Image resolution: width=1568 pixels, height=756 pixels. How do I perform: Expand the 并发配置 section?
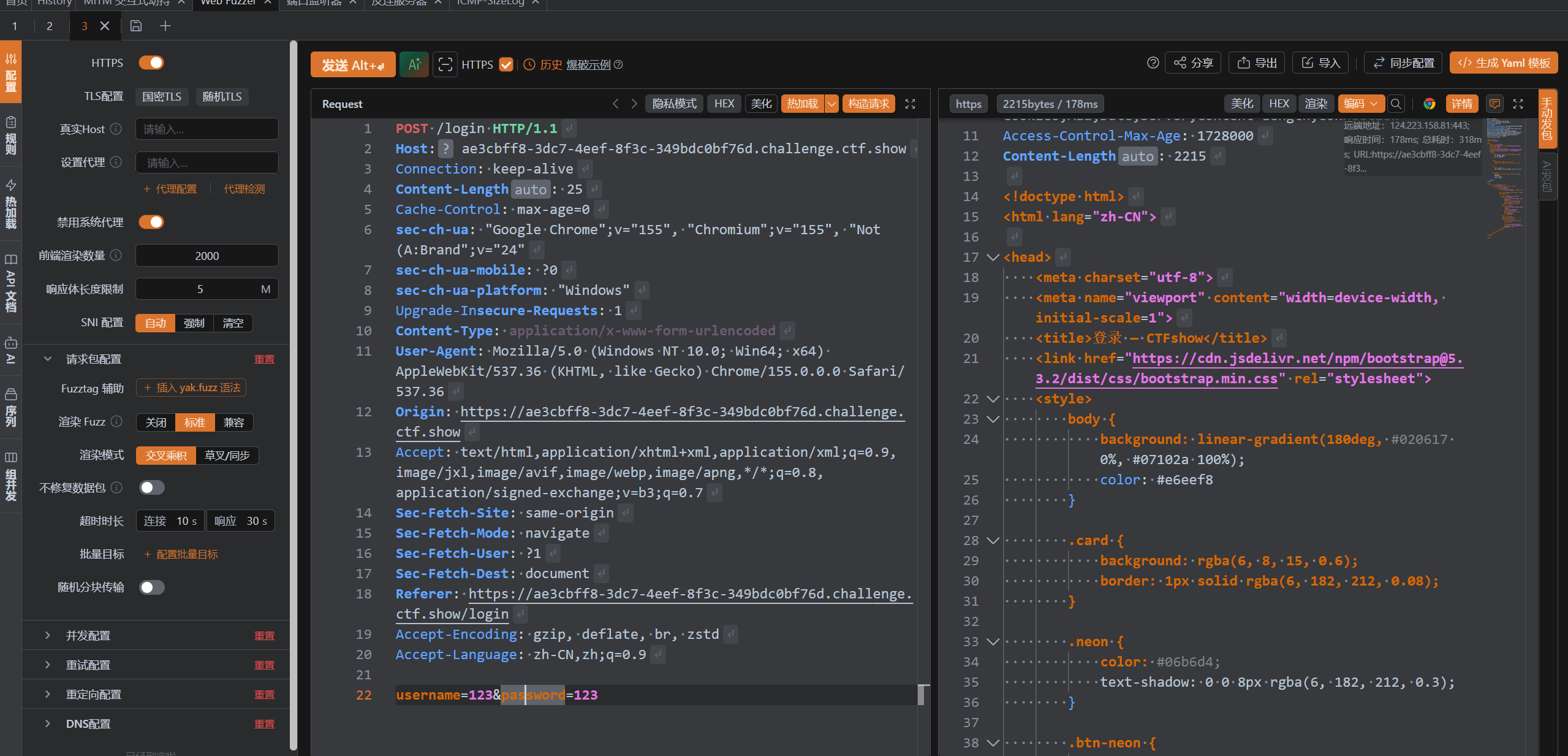[47, 635]
